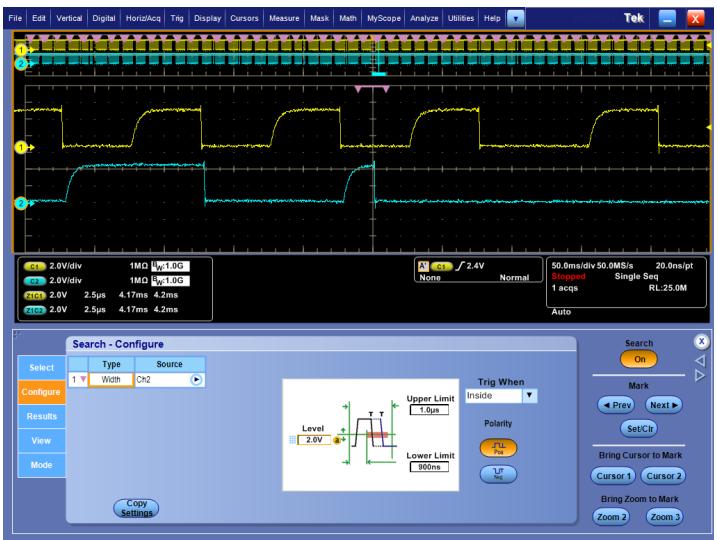Open the Cursors menu
The image size is (717, 540).
(244, 18)
